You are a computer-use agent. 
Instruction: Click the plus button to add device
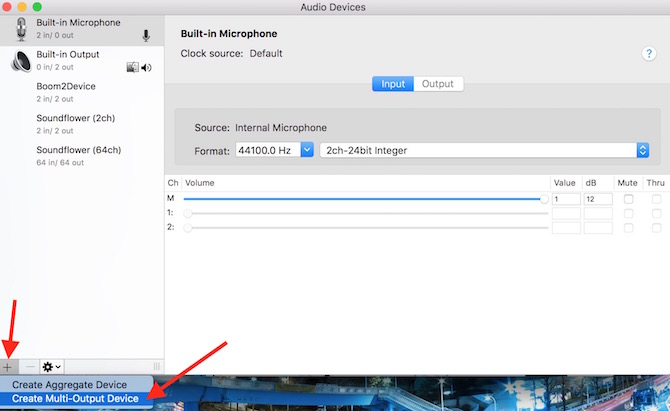[x=9, y=367]
